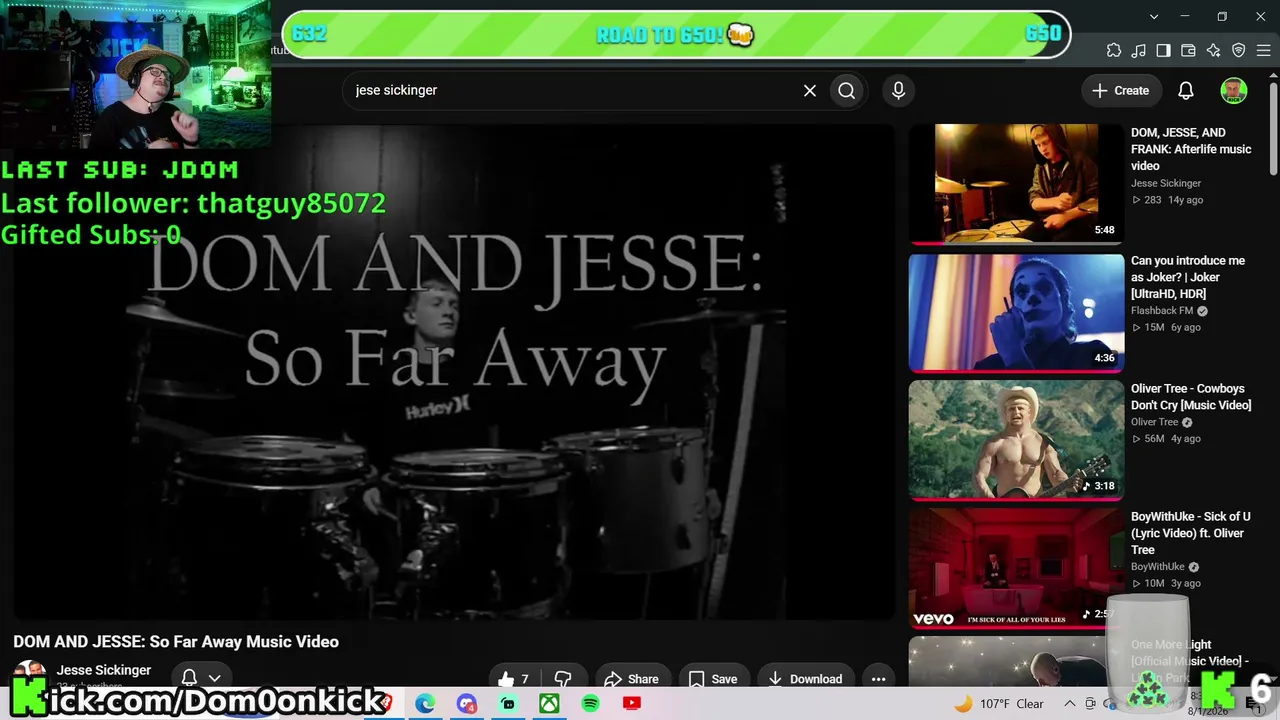Open the weather widget showing 107°F Clear
The height and width of the screenshot is (720, 1280).
pos(999,704)
